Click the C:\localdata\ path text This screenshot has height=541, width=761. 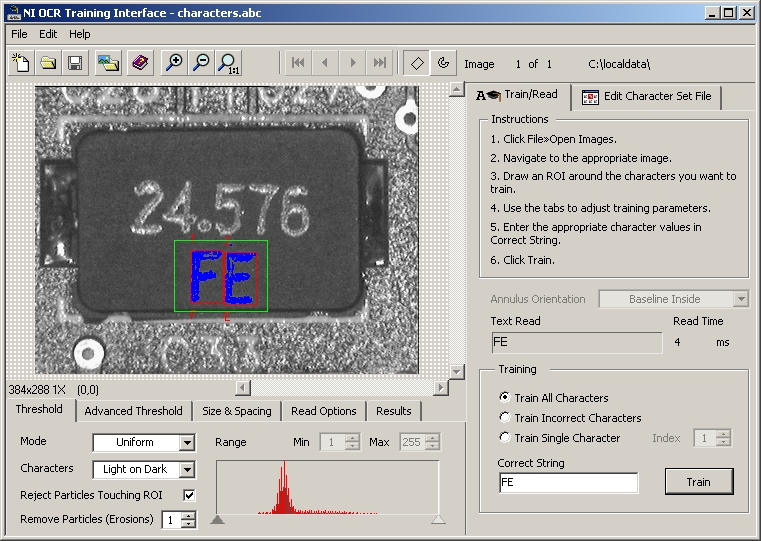pos(619,64)
